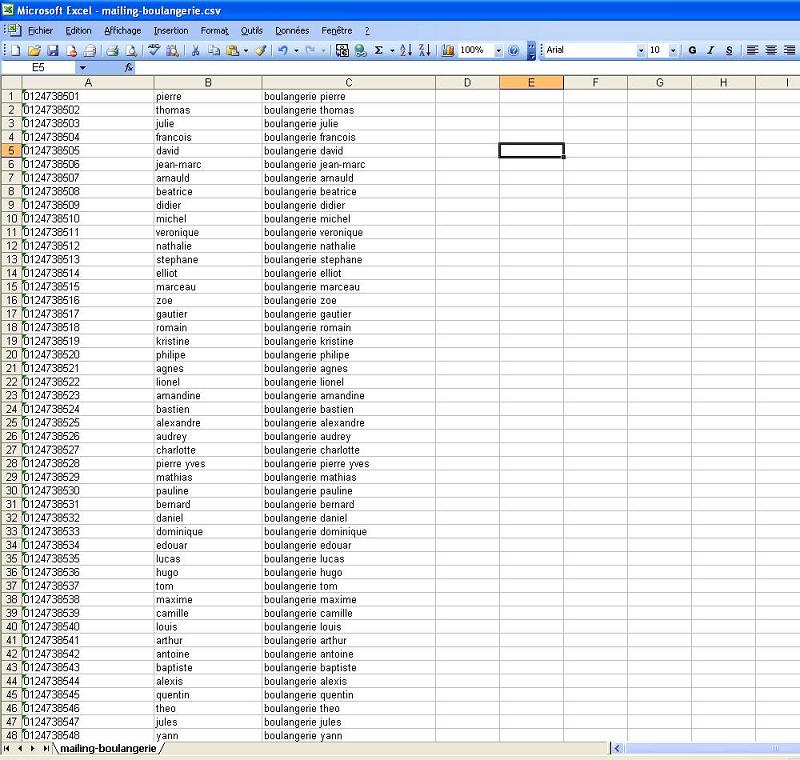Center cell text
Image resolution: width=800 pixels, height=760 pixels.
coord(771,50)
